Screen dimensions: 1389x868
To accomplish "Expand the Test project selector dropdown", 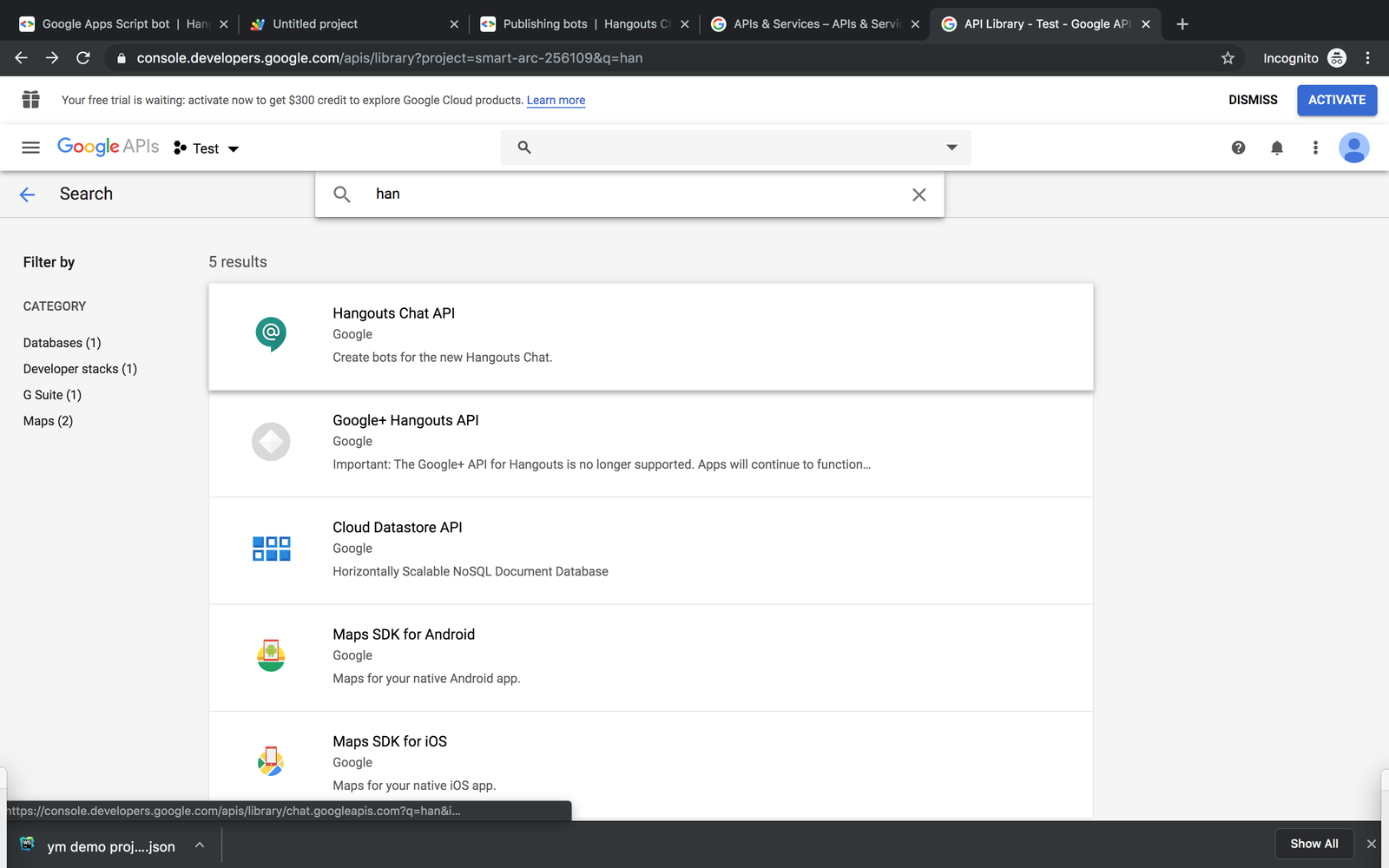I will click(207, 148).
